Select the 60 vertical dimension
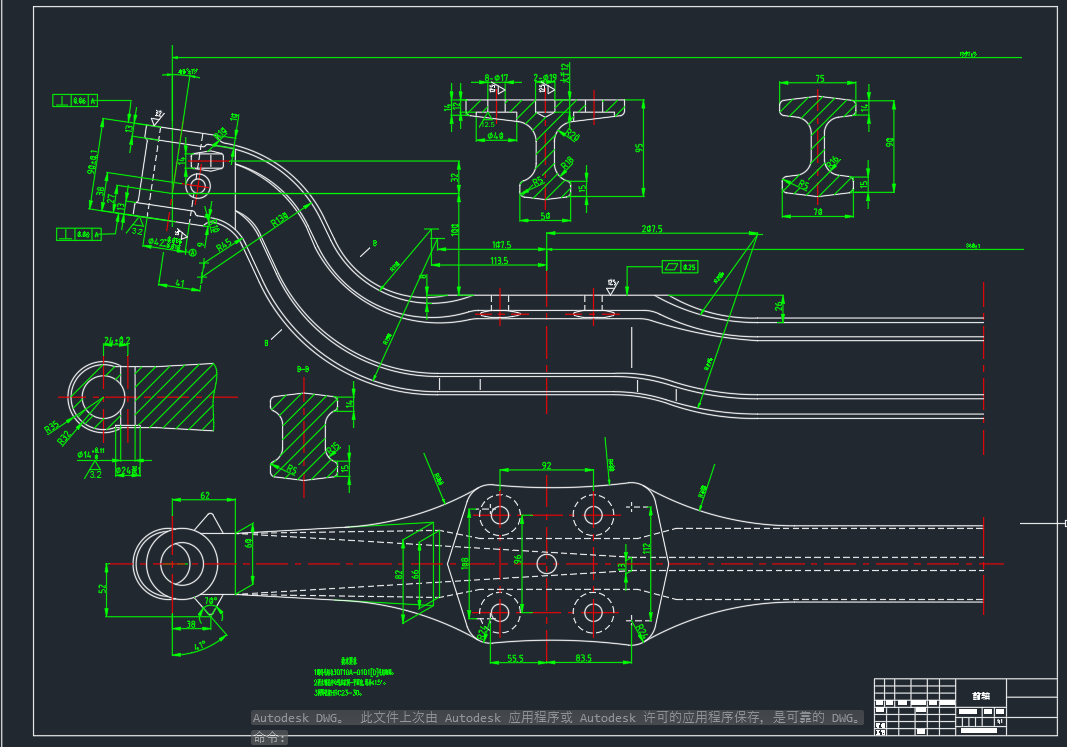This screenshot has height=747, width=1067. click(248, 542)
